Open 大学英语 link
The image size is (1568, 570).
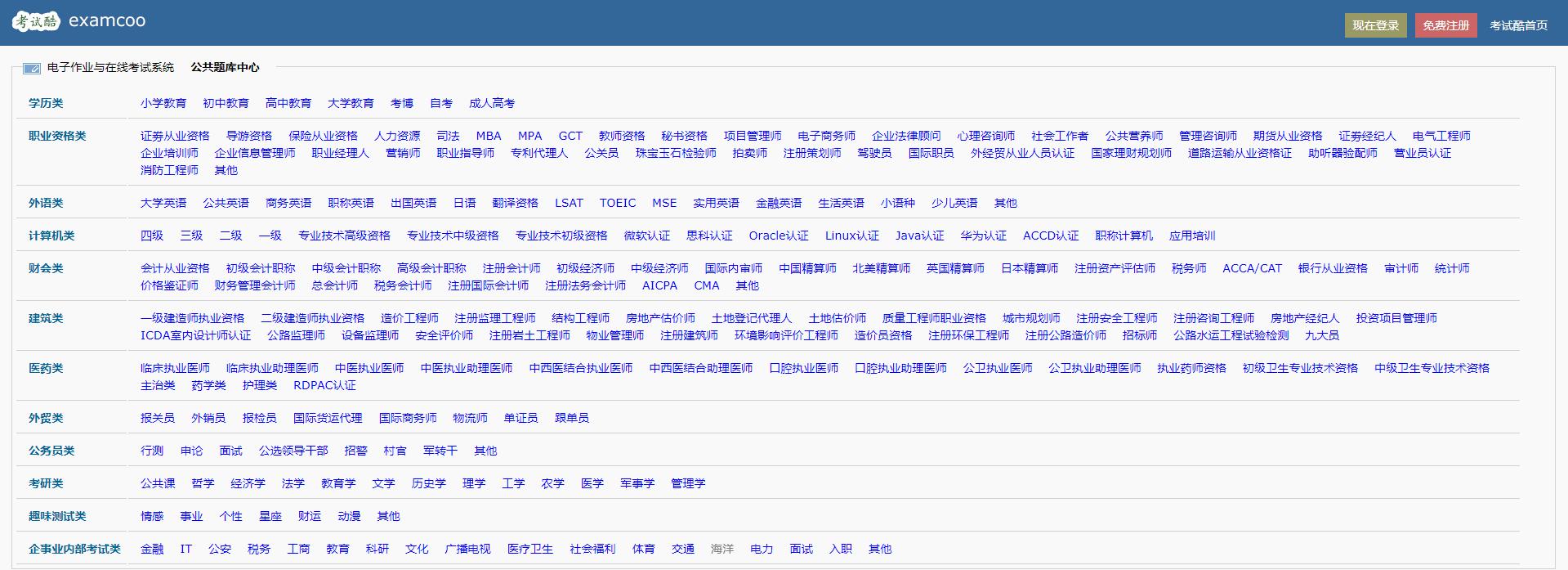(x=163, y=203)
